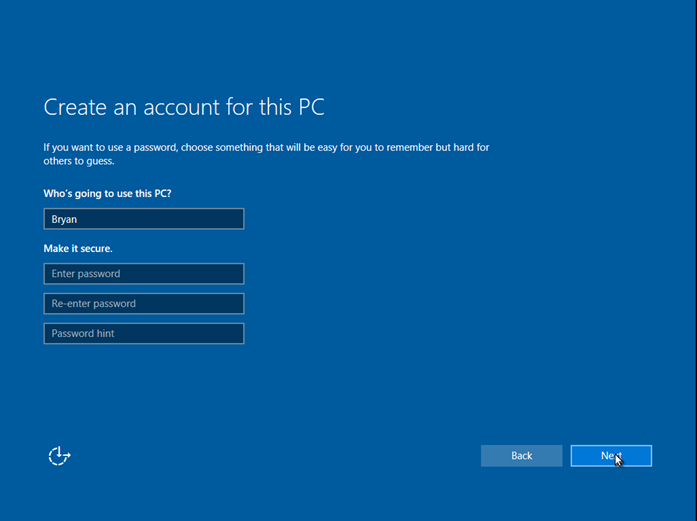
Task: Click the 'Create an account for this PC' heading
Action: (x=184, y=107)
